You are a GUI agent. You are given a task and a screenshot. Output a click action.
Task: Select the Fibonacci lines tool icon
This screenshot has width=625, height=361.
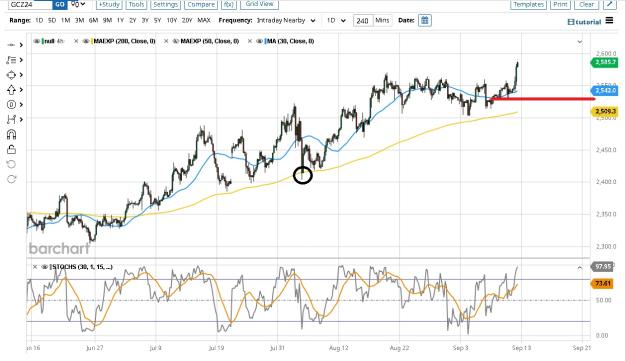pyautogui.click(x=11, y=60)
